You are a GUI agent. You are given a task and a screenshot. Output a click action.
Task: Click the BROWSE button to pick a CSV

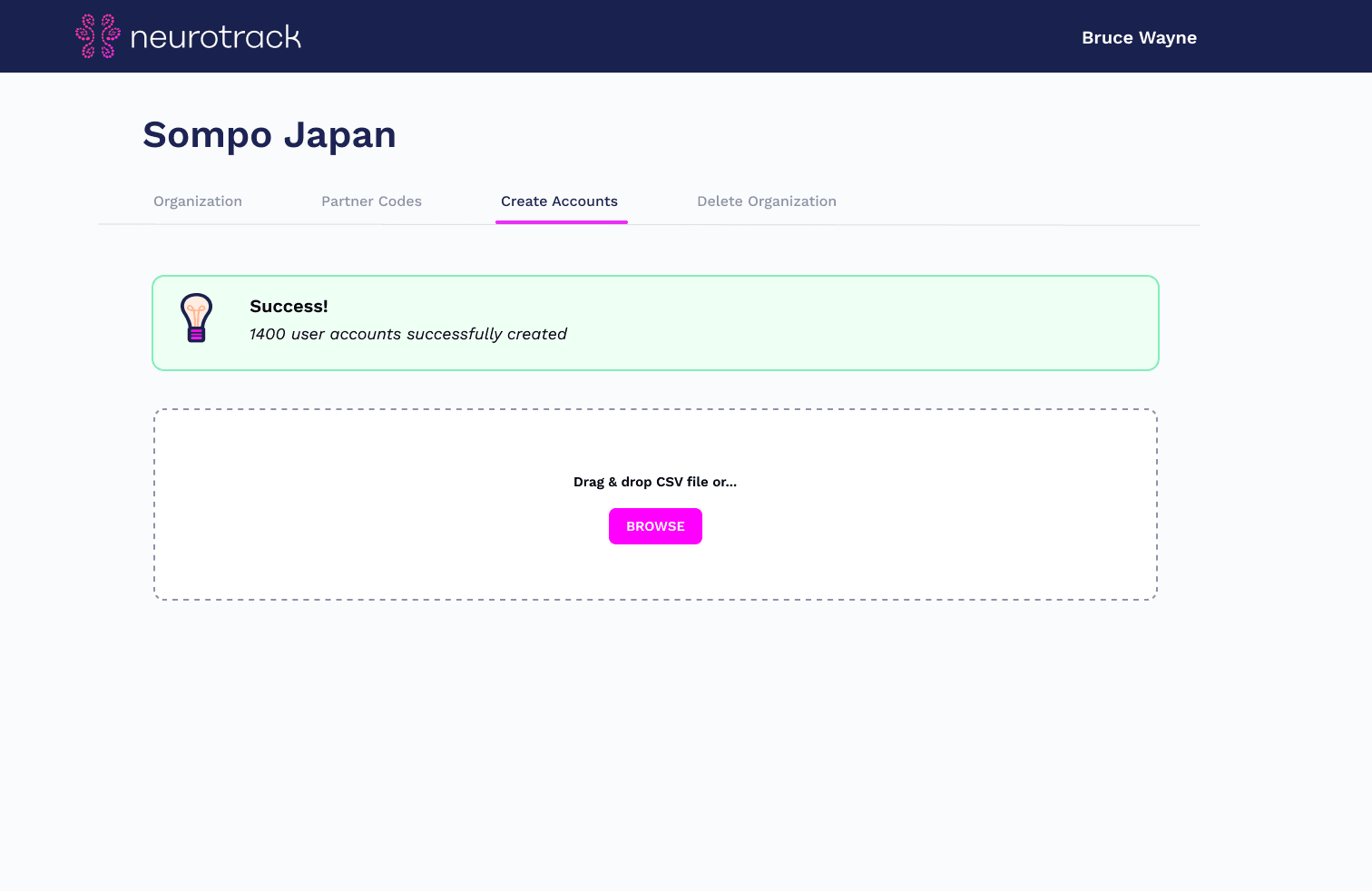[x=655, y=526]
